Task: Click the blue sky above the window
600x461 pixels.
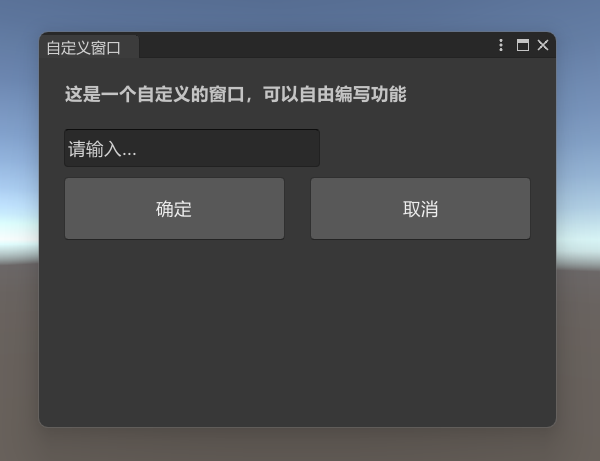Action: pyautogui.click(x=300, y=15)
